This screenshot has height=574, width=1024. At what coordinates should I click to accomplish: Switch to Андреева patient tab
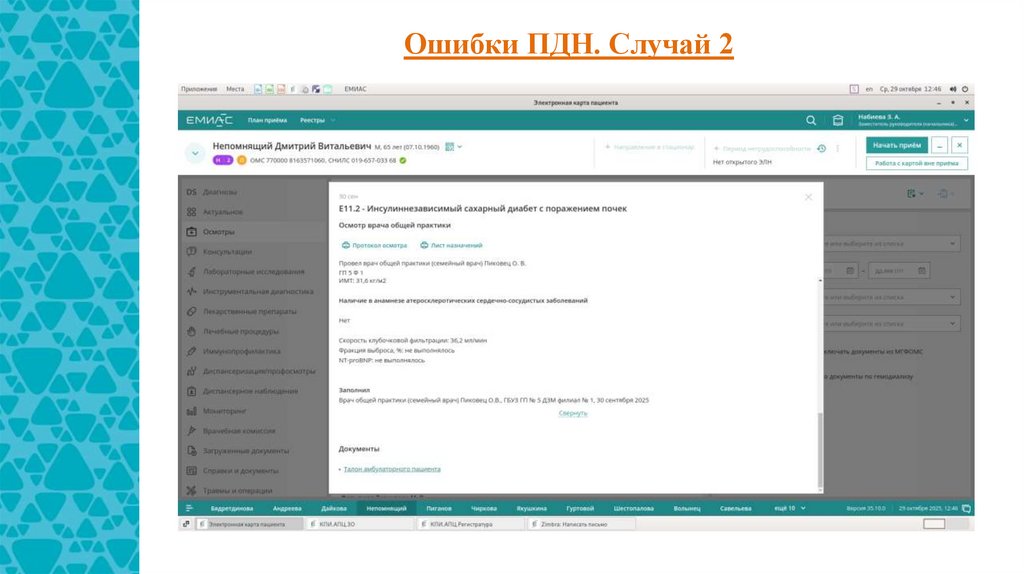point(287,508)
